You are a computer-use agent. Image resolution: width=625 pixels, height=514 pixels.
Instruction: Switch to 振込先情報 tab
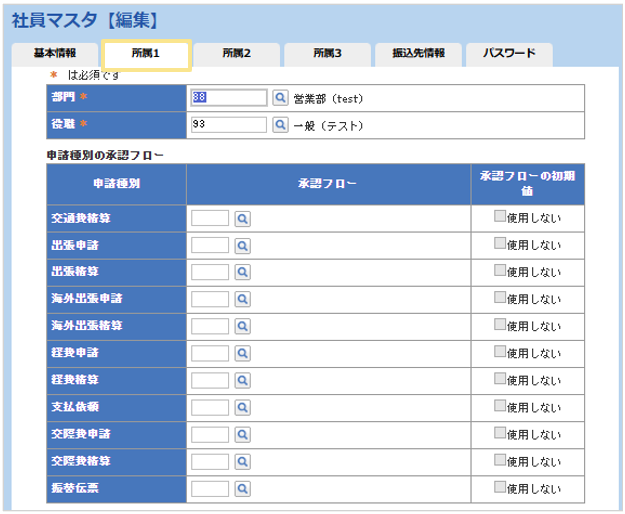(x=419, y=55)
